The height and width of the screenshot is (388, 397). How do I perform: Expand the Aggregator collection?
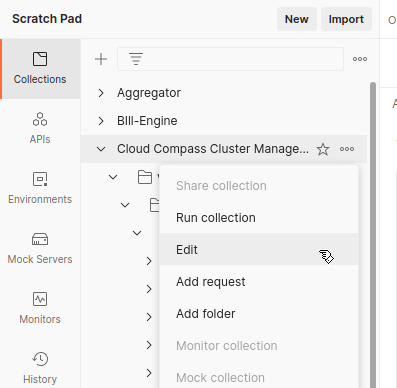(101, 93)
